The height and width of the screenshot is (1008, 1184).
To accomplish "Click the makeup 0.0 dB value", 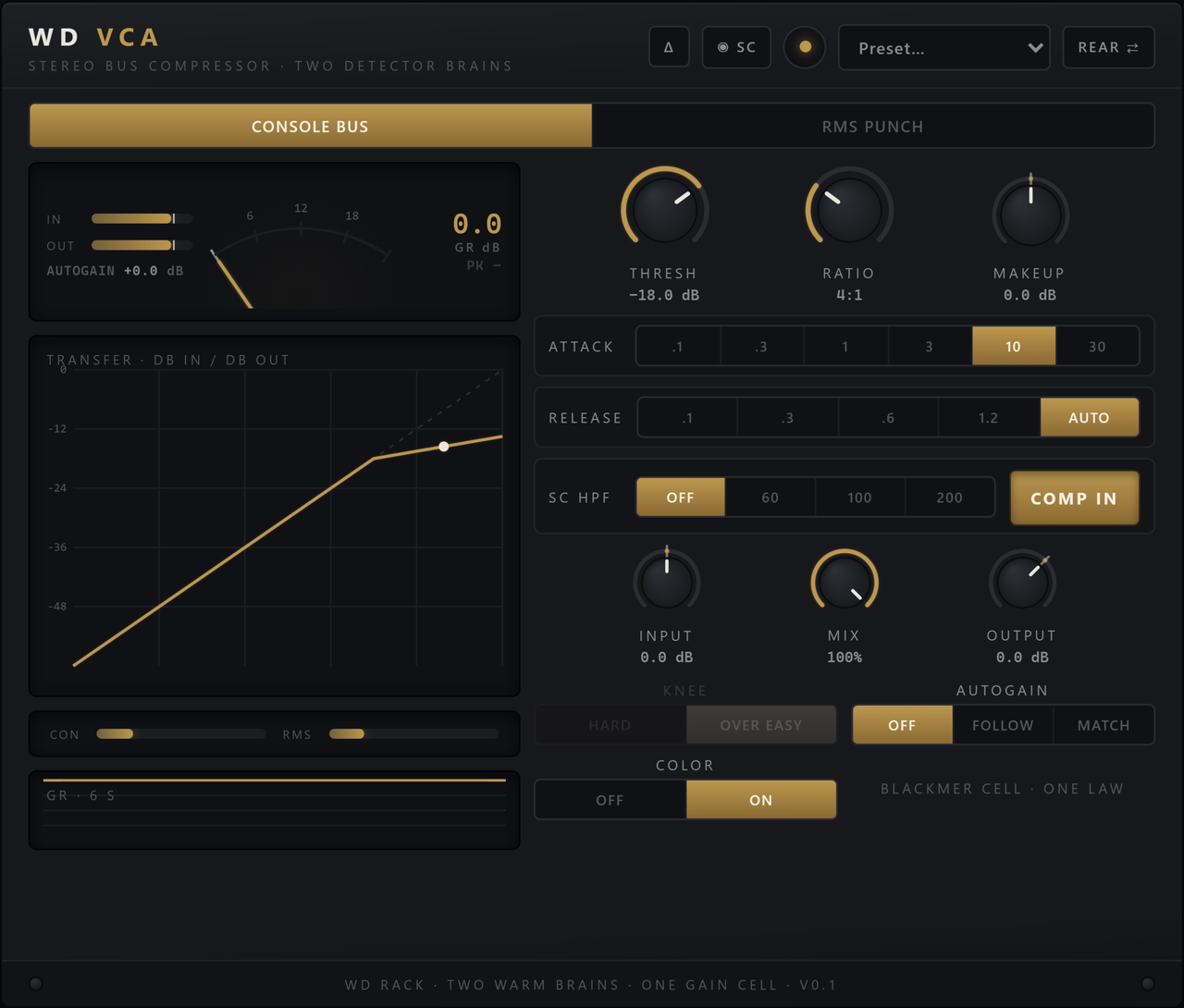I will pos(1030,295).
